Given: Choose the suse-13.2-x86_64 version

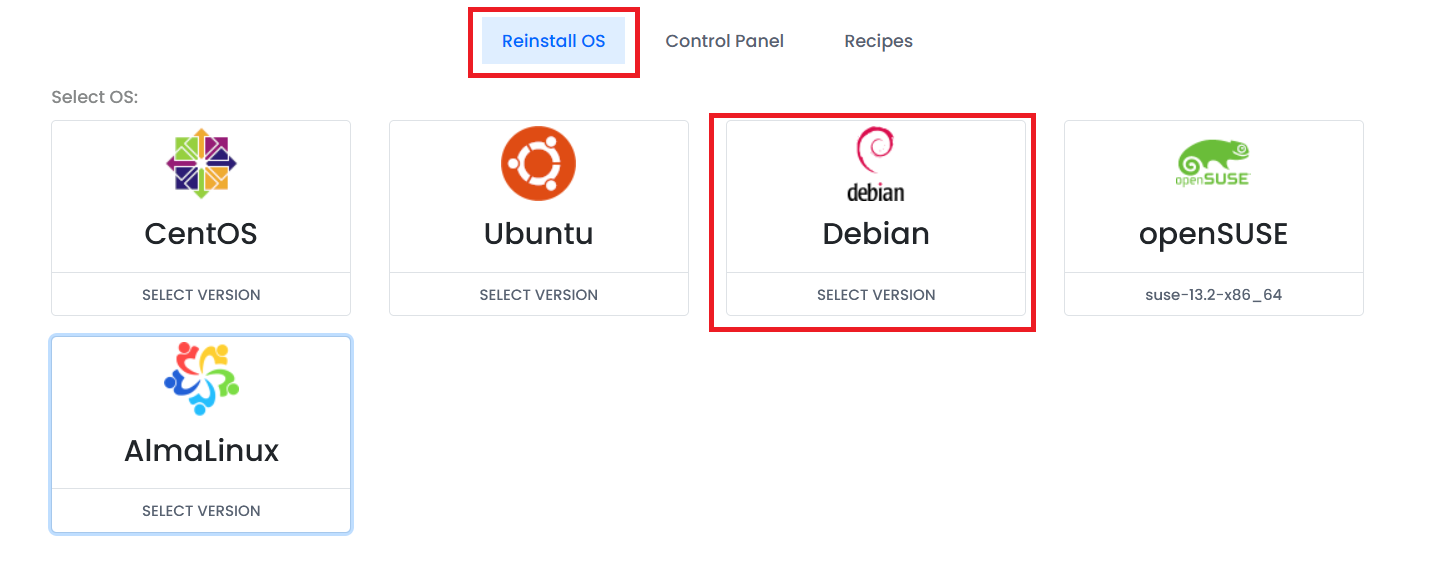Looking at the screenshot, I should [x=1213, y=295].
